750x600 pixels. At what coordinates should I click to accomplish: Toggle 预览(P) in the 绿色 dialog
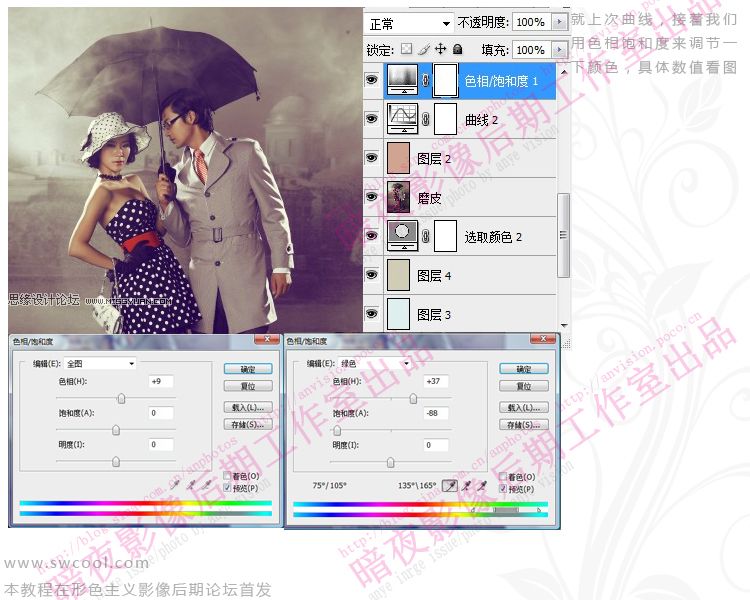point(503,489)
